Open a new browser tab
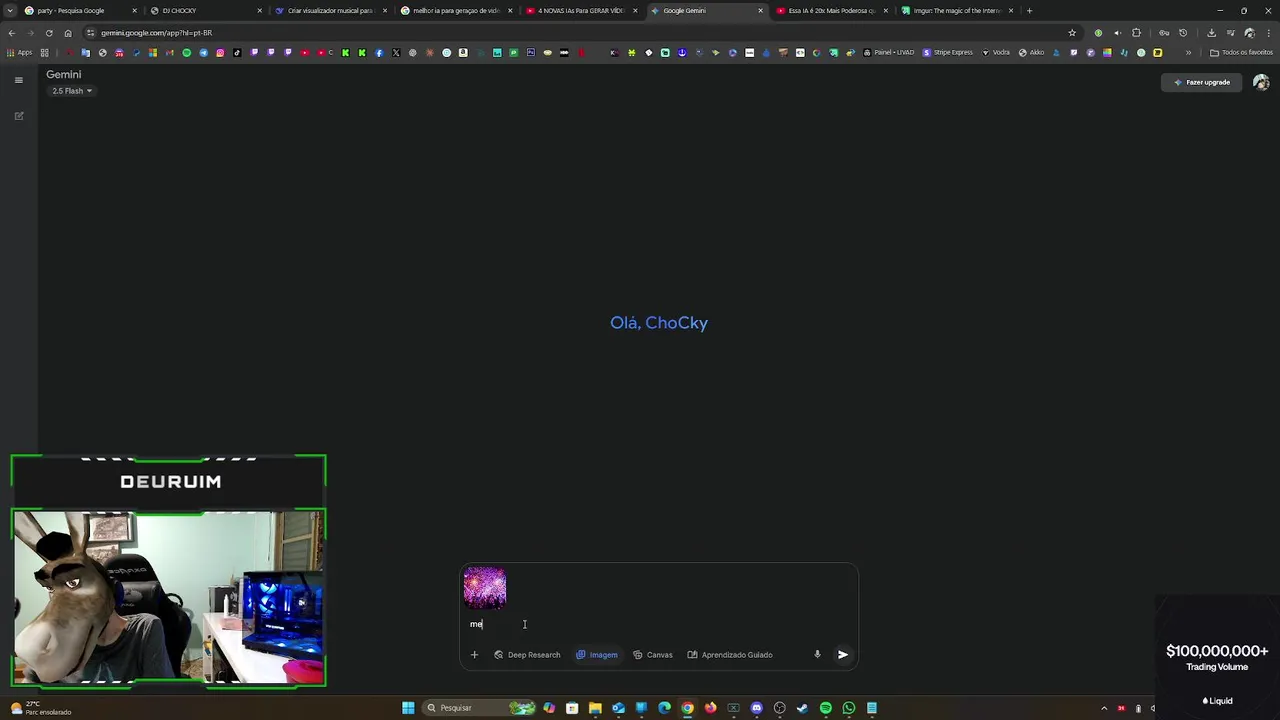Image resolution: width=1280 pixels, height=720 pixels. tap(1029, 11)
